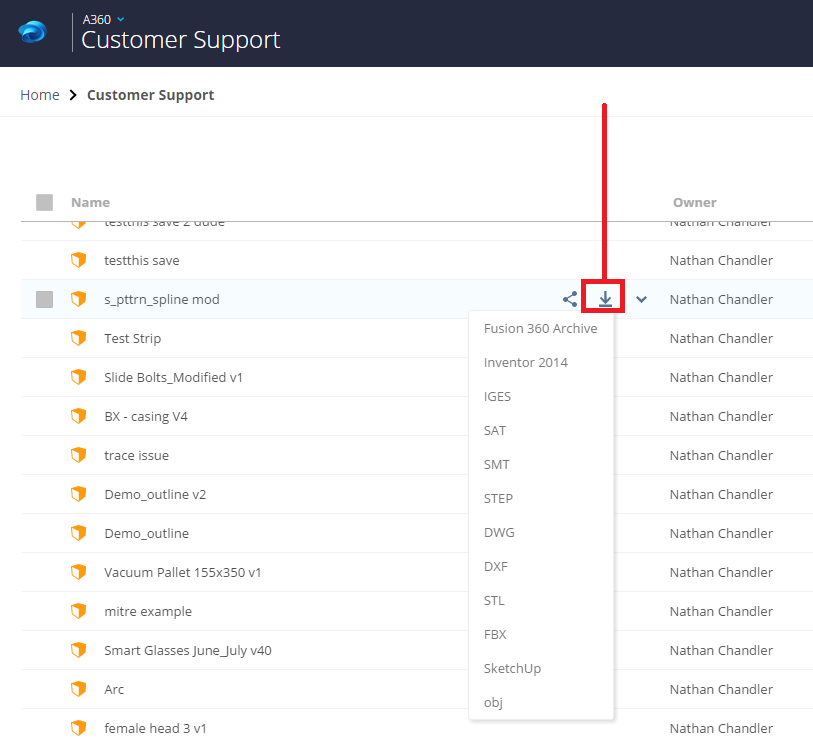Sort by the Owner column header

(694, 202)
